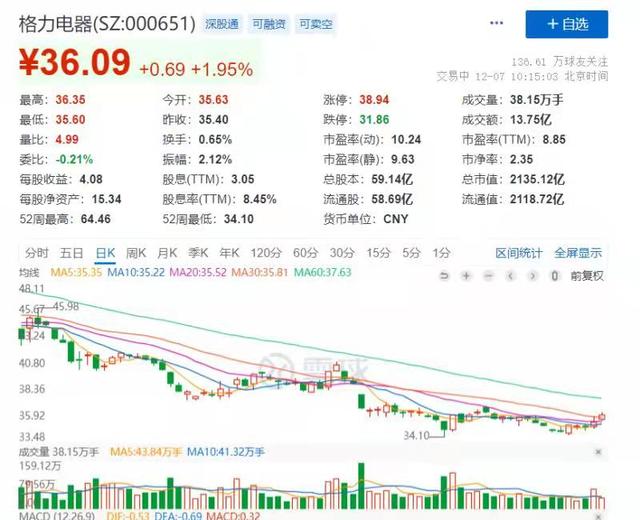This screenshot has height=520, width=640.
Task: Close the 成交量 volume indicator panel
Action: click(598, 452)
